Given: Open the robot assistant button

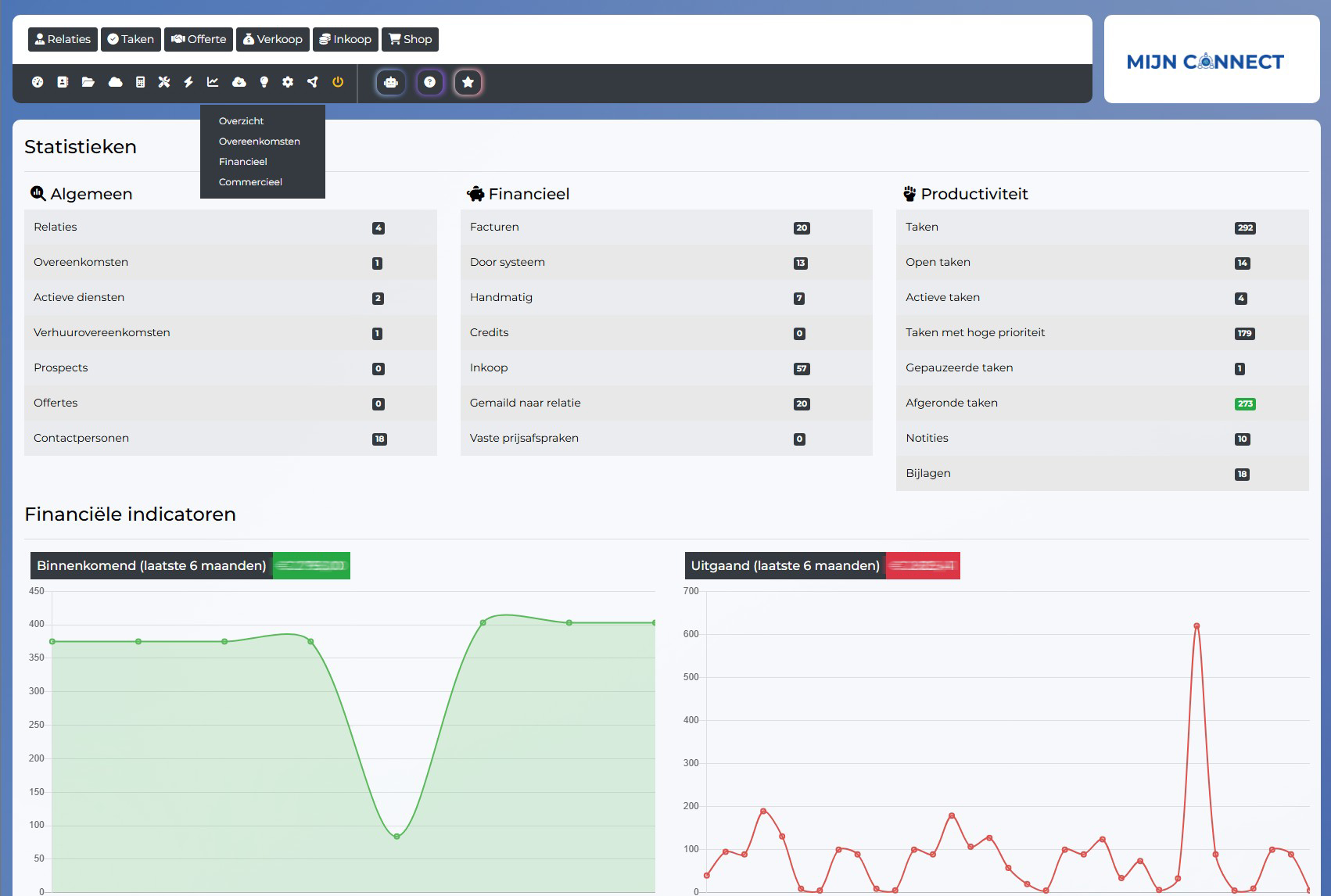Looking at the screenshot, I should [x=391, y=82].
